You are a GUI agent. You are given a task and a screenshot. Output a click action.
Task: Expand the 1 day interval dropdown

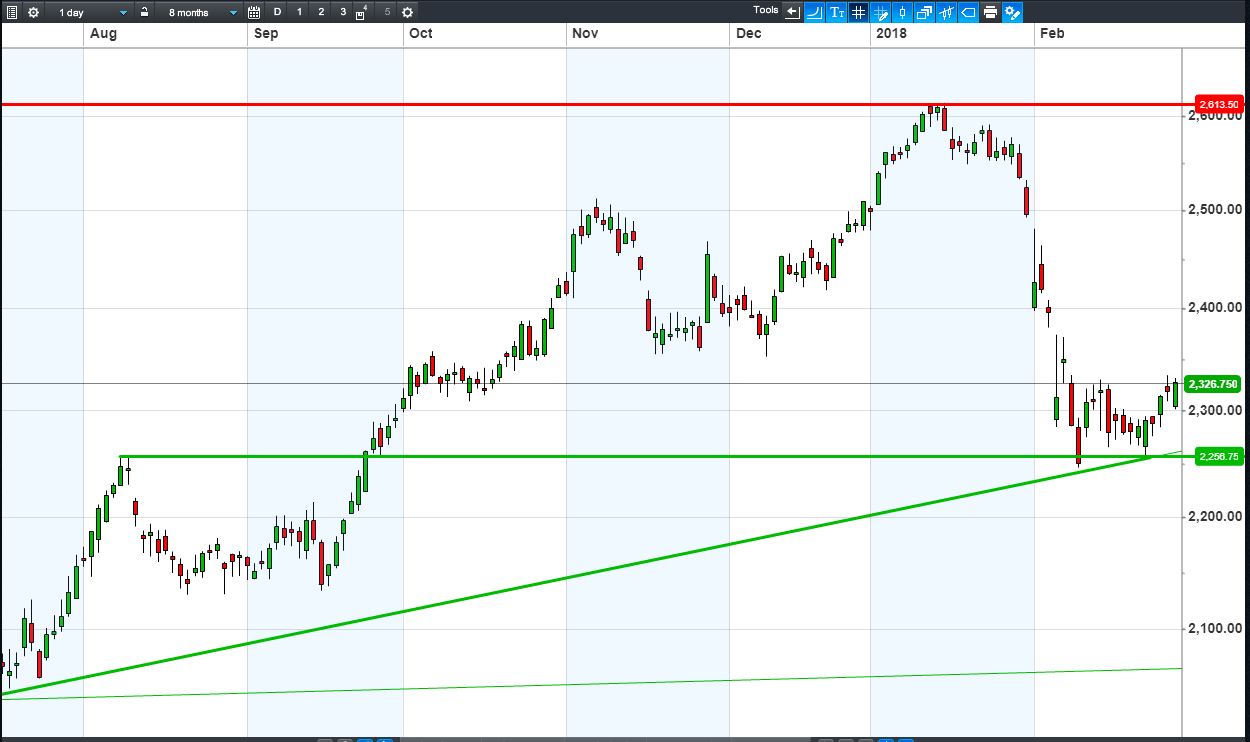coord(90,12)
